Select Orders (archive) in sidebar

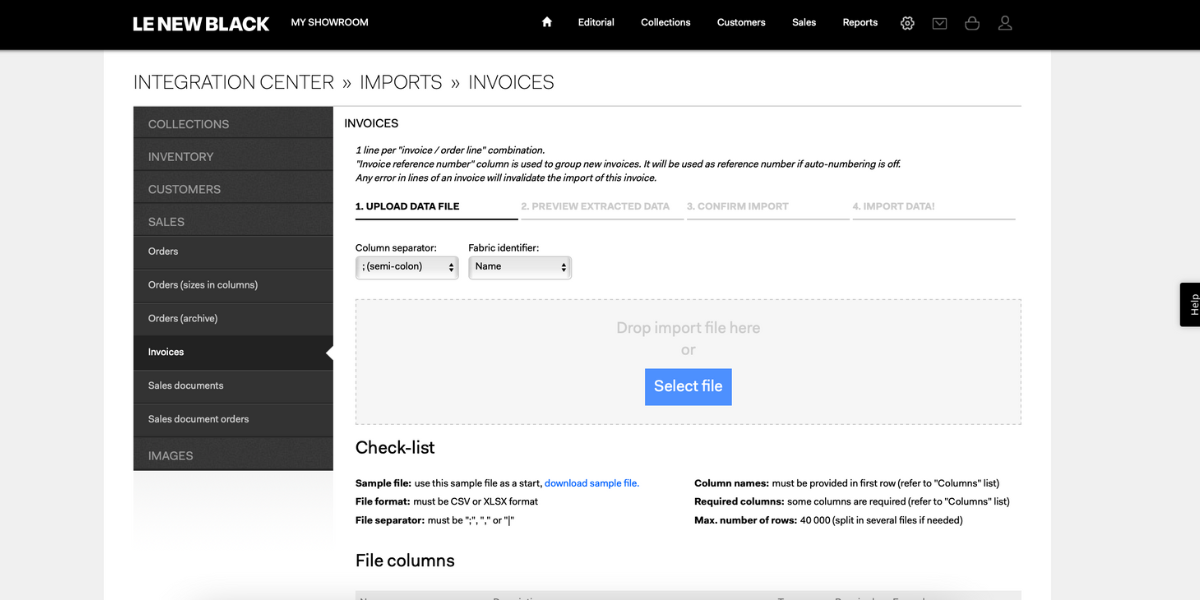[x=233, y=318]
